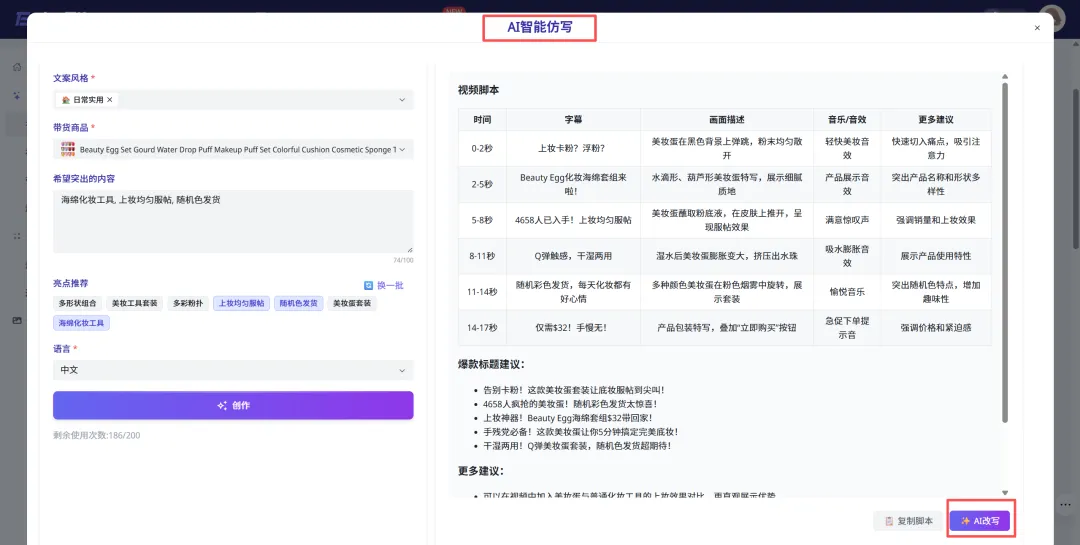The height and width of the screenshot is (545, 1080).
Task: Open the 带货商品 product dropdown
Action: [x=402, y=149]
